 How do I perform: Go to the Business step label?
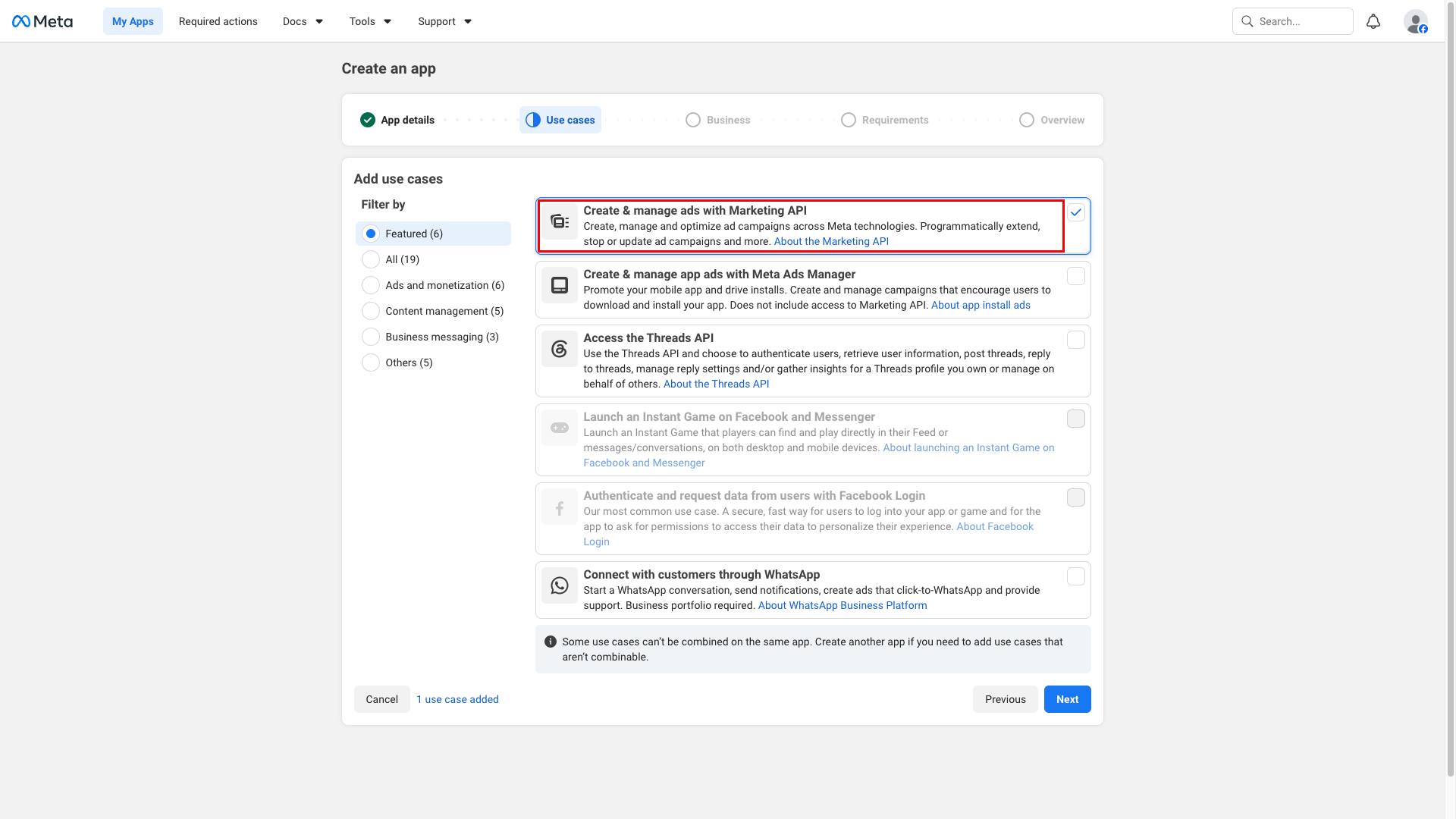pos(728,120)
